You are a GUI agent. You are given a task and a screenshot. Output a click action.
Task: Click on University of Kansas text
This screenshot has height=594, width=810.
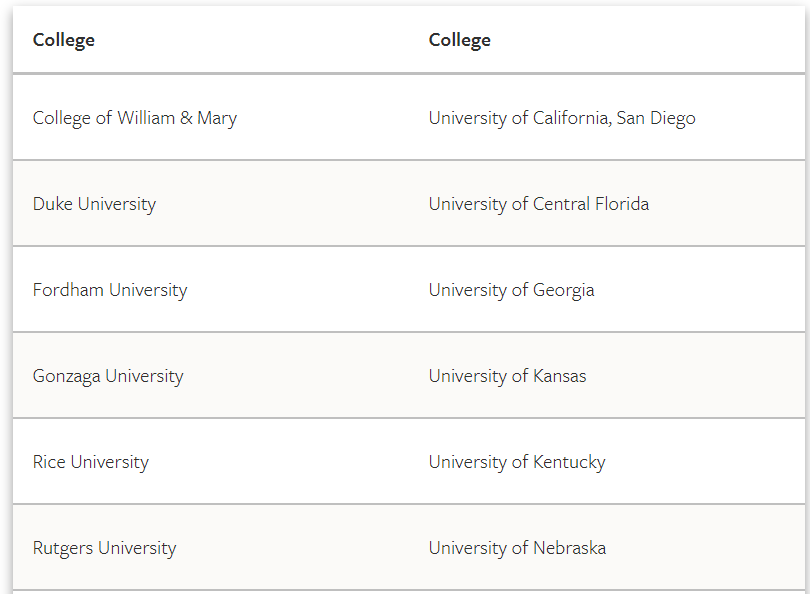pyautogui.click(x=507, y=376)
